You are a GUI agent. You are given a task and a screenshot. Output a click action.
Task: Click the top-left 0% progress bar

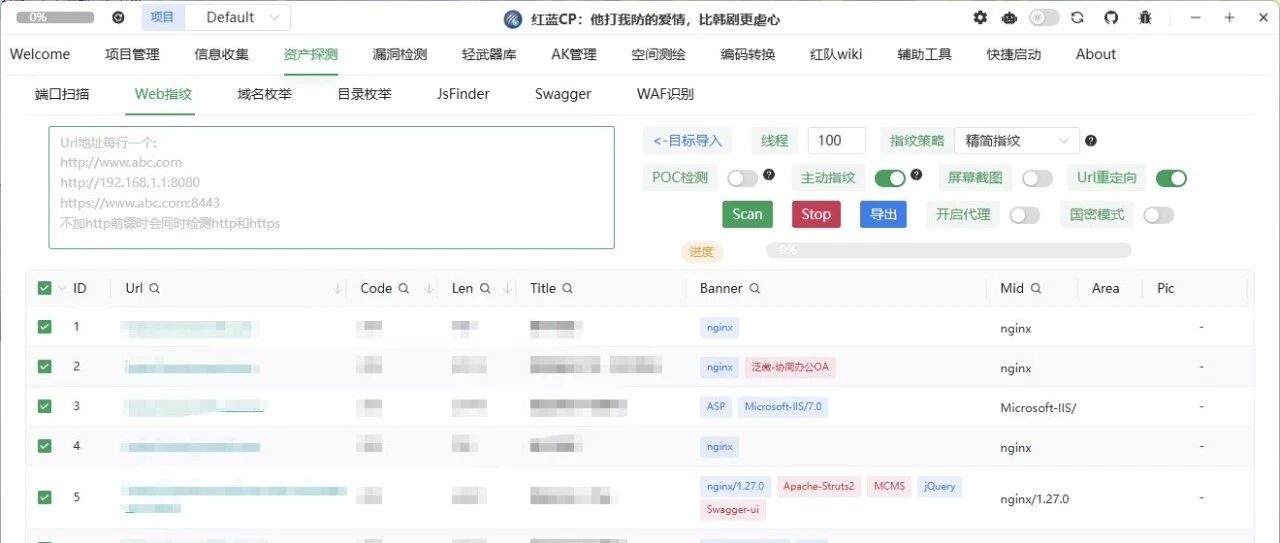[x=55, y=17]
